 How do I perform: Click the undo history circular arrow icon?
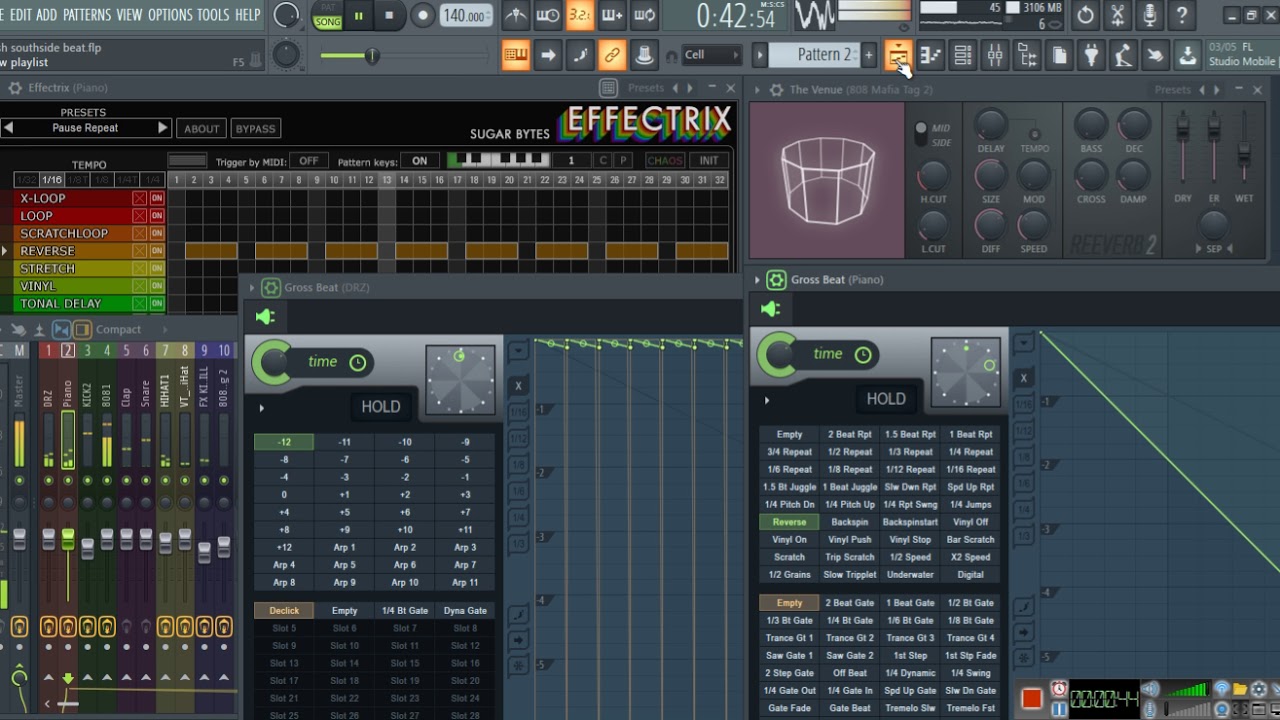1085,15
